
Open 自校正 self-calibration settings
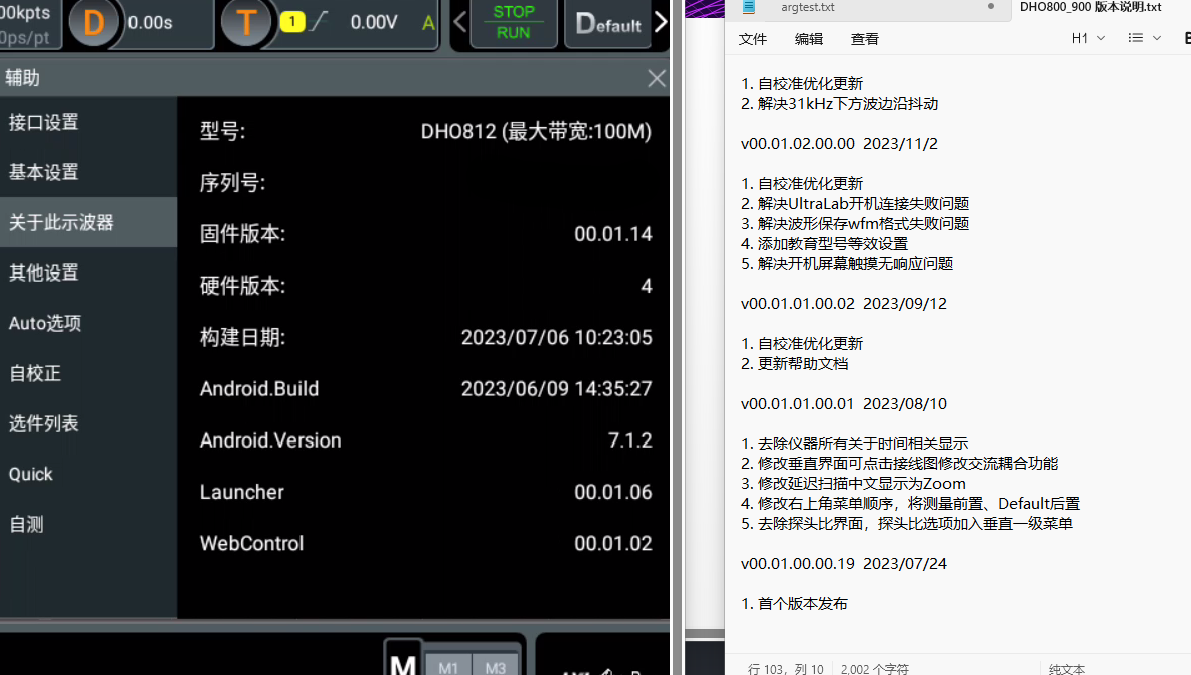35,373
